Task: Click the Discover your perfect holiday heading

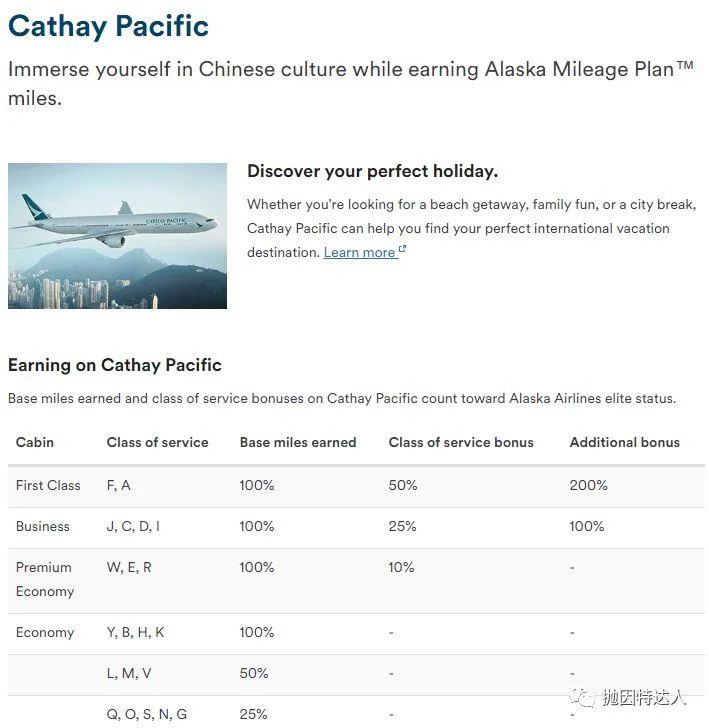Action: point(372,171)
